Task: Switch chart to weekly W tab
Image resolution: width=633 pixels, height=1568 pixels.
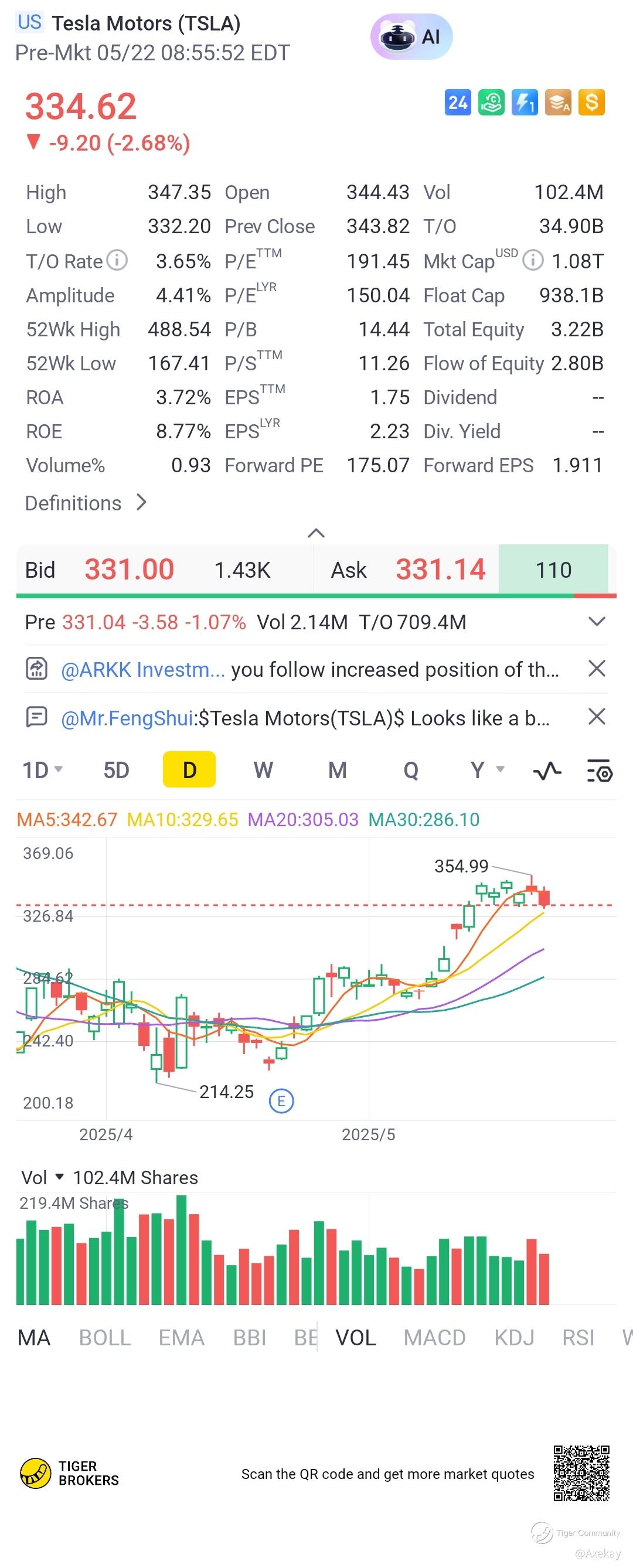Action: point(263,770)
